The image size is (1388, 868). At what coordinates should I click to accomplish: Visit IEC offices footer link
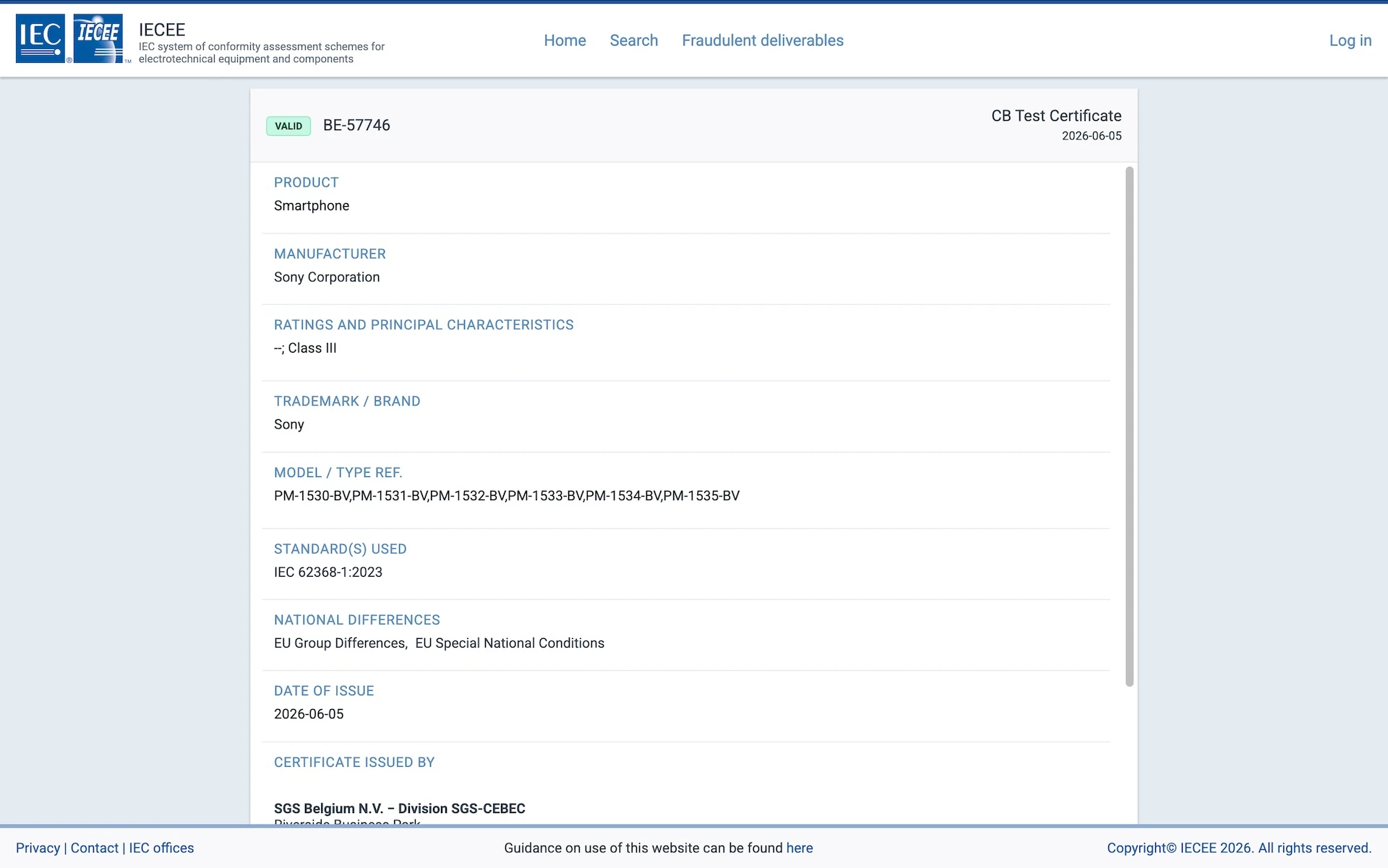pyautogui.click(x=161, y=848)
